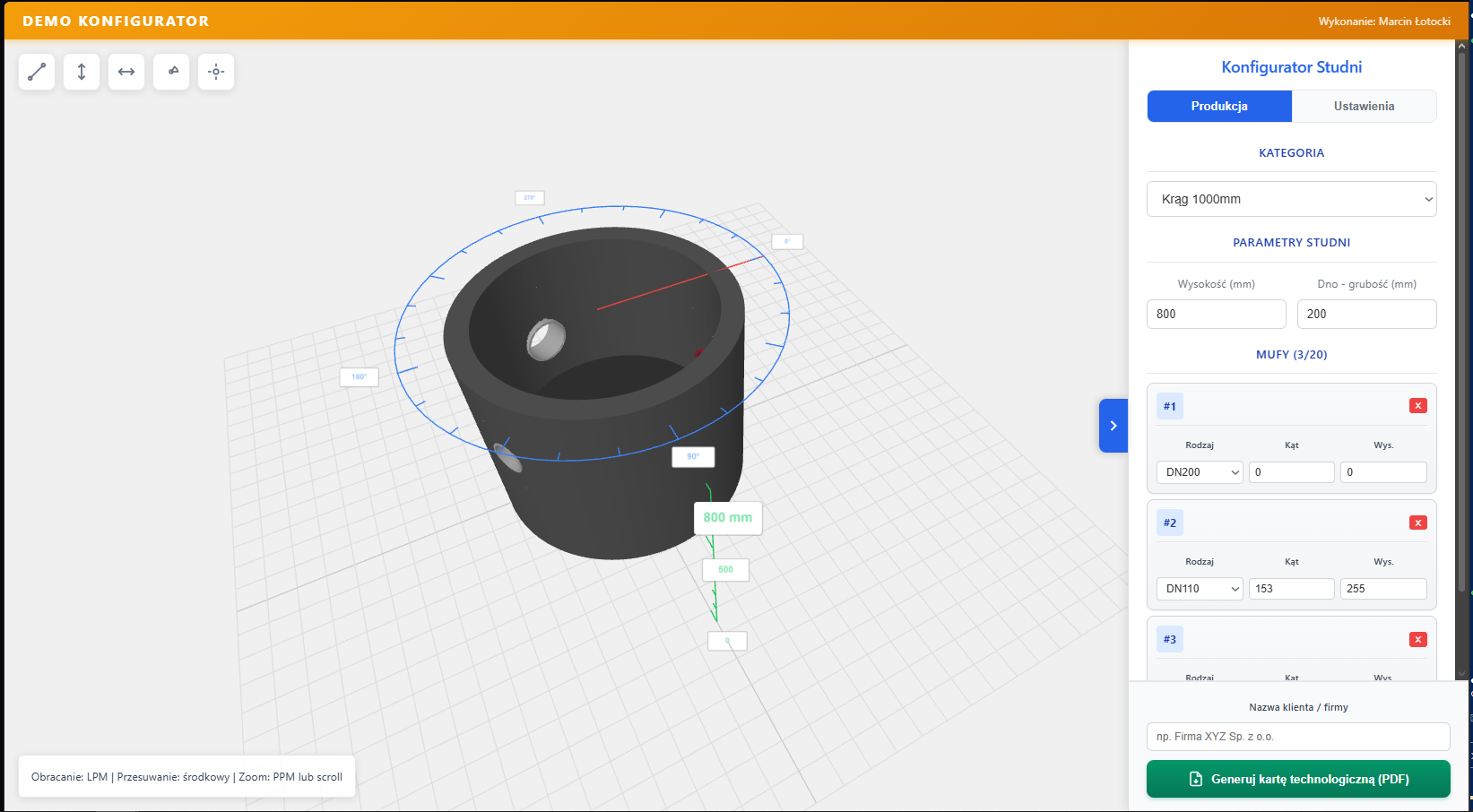The image size is (1473, 812).
Task: Click the #3 mufa badge
Action: pyautogui.click(x=1170, y=639)
